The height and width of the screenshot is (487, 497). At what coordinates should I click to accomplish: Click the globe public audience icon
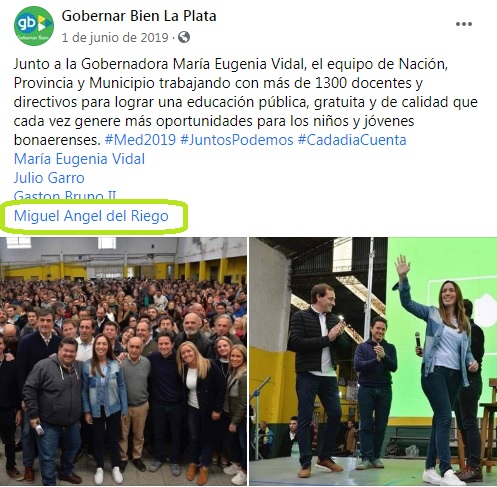pyautogui.click(x=184, y=37)
